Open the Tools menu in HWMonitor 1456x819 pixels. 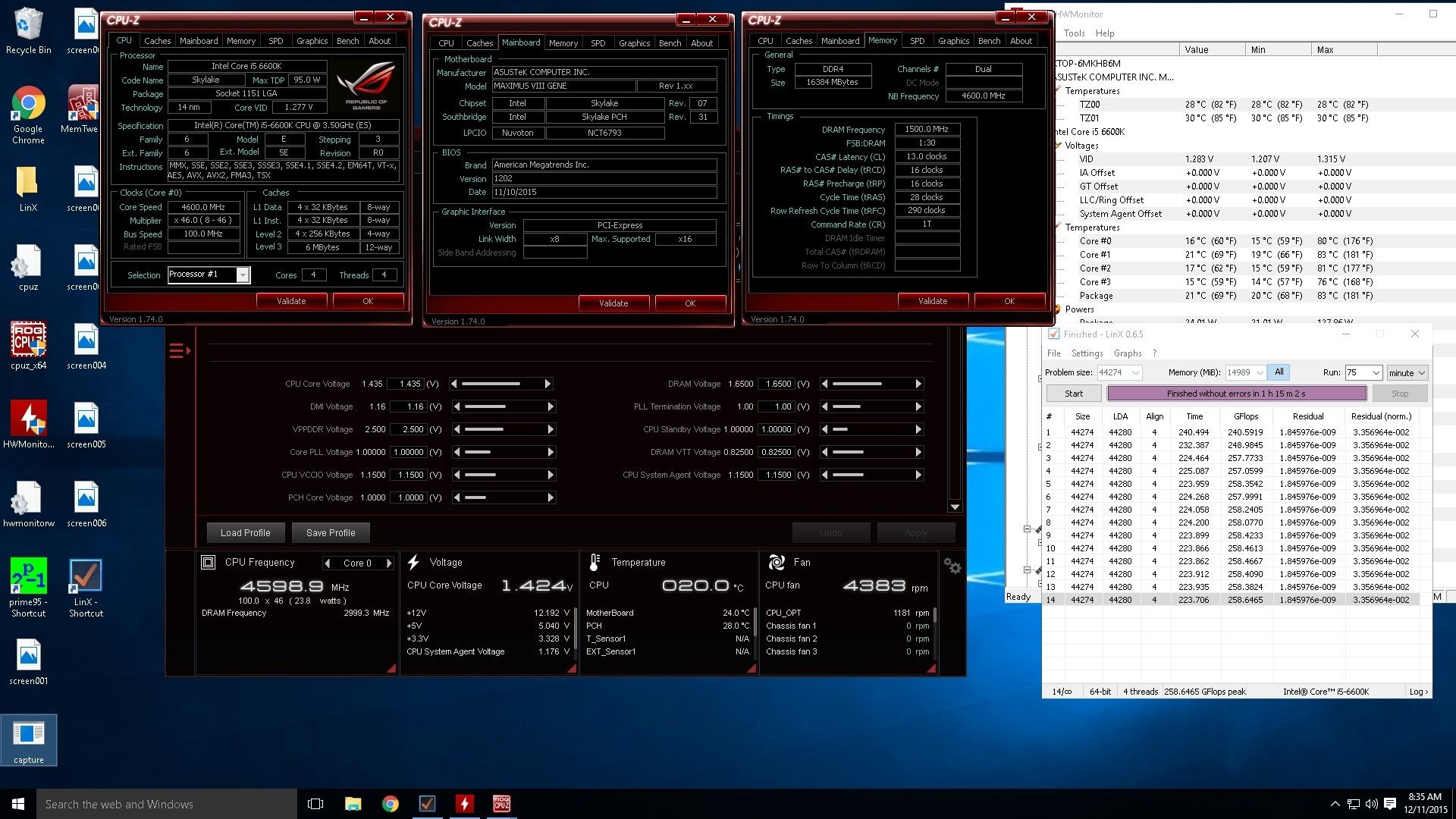click(x=1074, y=33)
